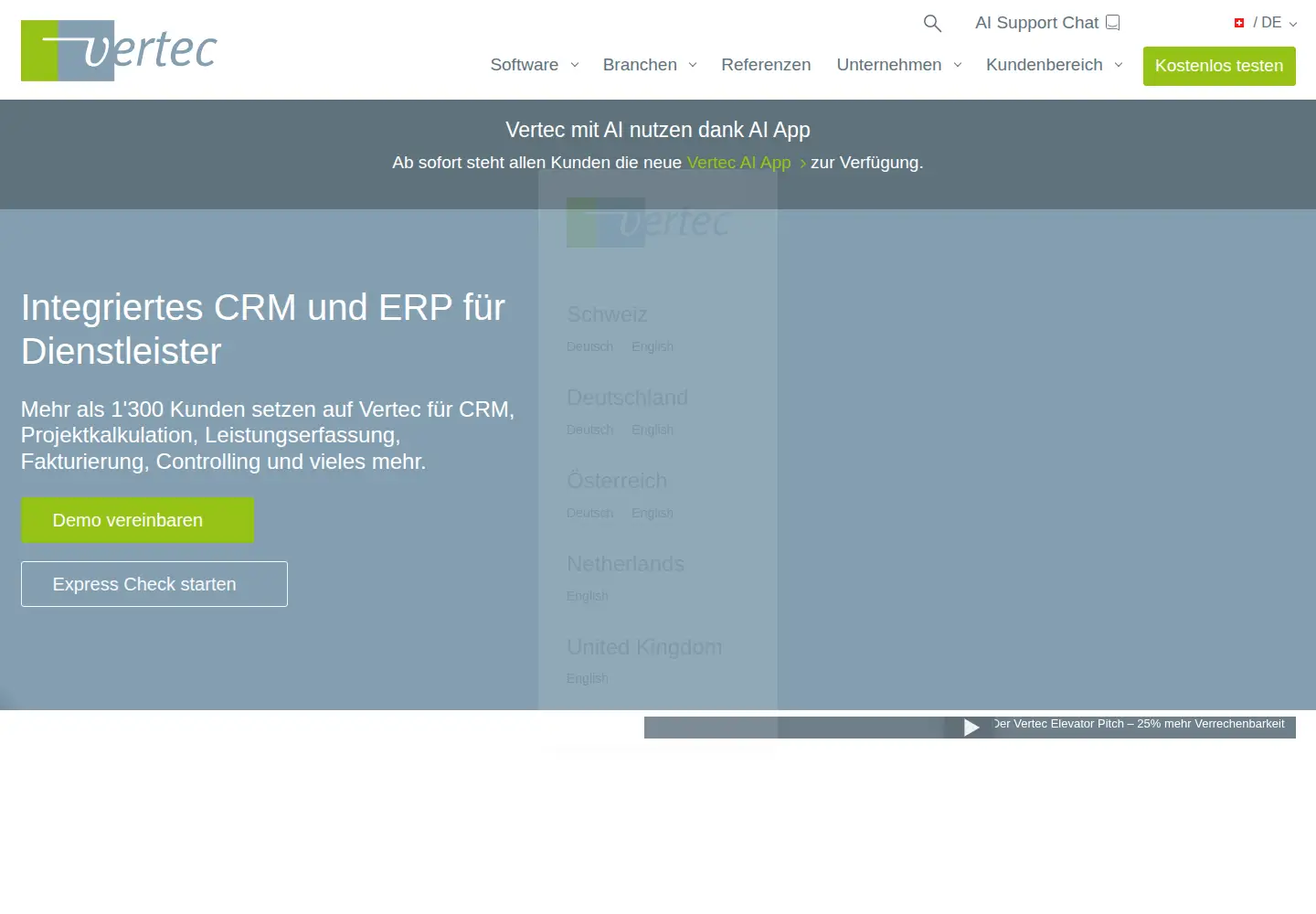Screen dimensions: 1316x914
Task: Click the Demo vereinbaren button
Action: pos(137,520)
